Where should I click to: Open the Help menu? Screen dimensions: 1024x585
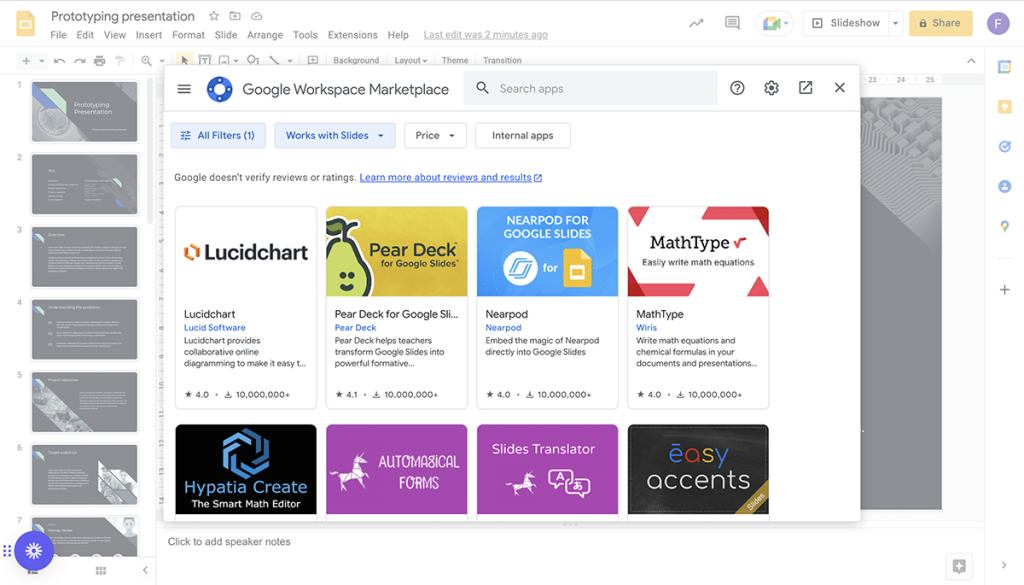point(398,35)
